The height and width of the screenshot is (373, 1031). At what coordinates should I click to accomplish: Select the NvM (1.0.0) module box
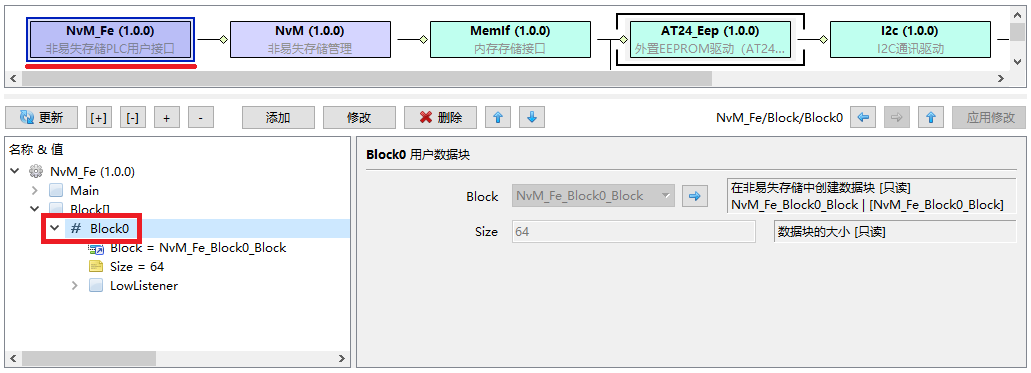tap(310, 39)
